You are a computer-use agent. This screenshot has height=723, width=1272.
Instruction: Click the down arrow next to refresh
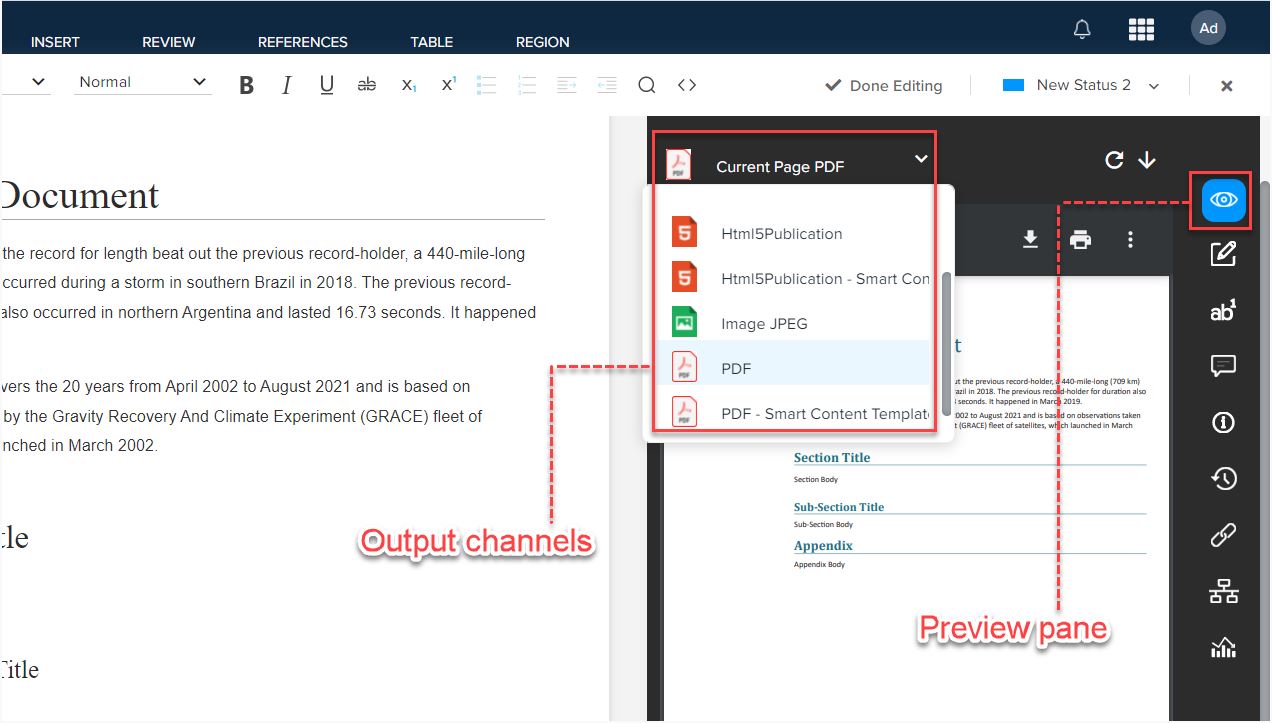coord(1147,160)
